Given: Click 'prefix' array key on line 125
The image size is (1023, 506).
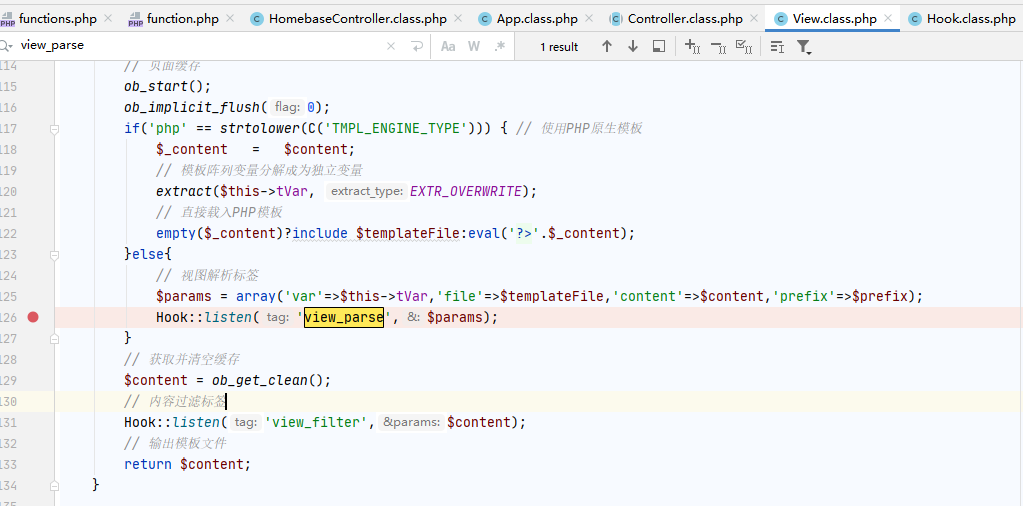Looking at the screenshot, I should pos(803,296).
